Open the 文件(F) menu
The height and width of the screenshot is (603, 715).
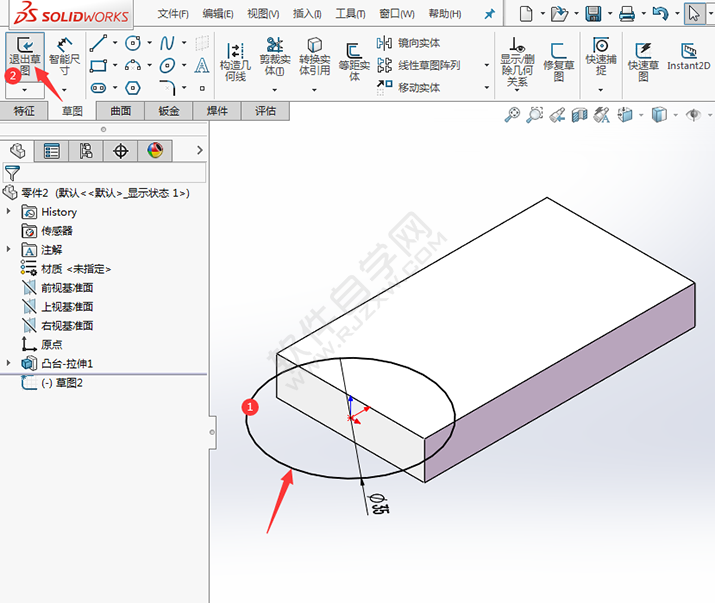tap(173, 14)
